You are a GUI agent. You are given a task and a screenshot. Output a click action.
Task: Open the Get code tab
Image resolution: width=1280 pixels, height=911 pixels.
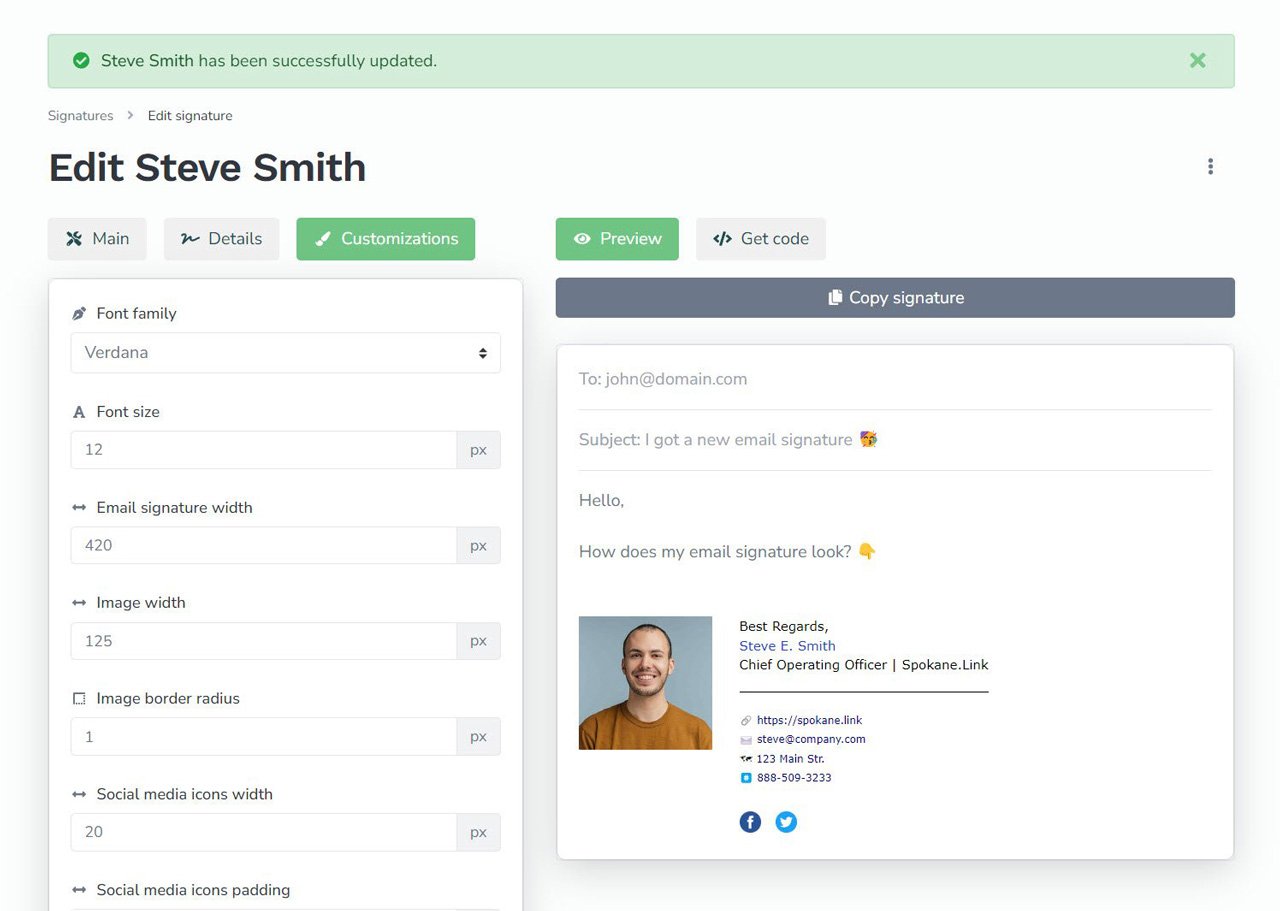point(761,239)
